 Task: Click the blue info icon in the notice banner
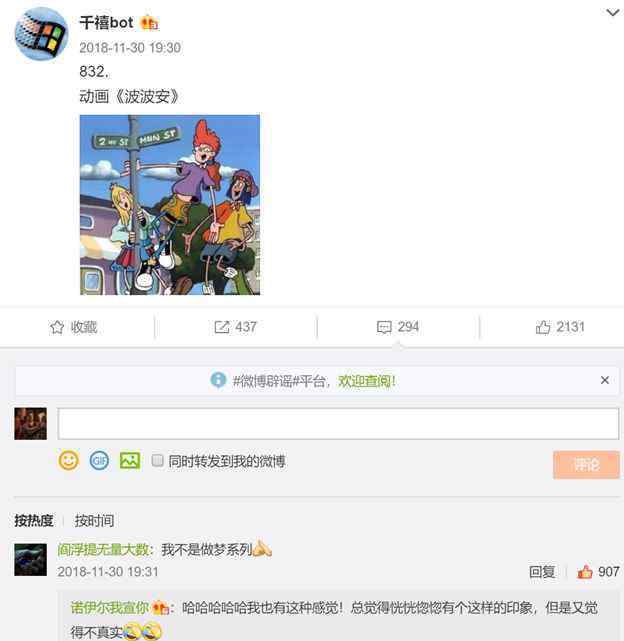coord(218,380)
